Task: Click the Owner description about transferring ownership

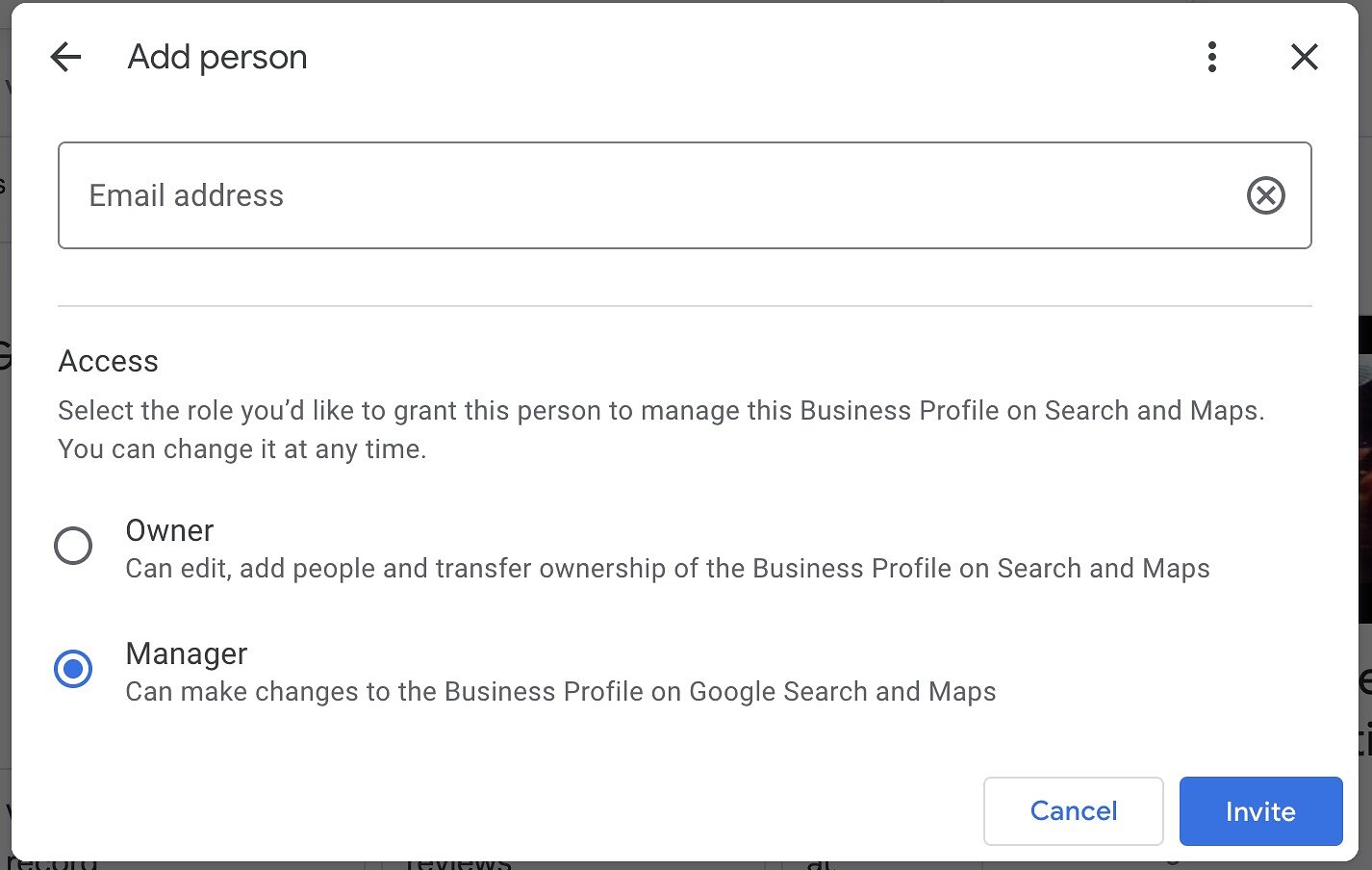Action: point(668,569)
